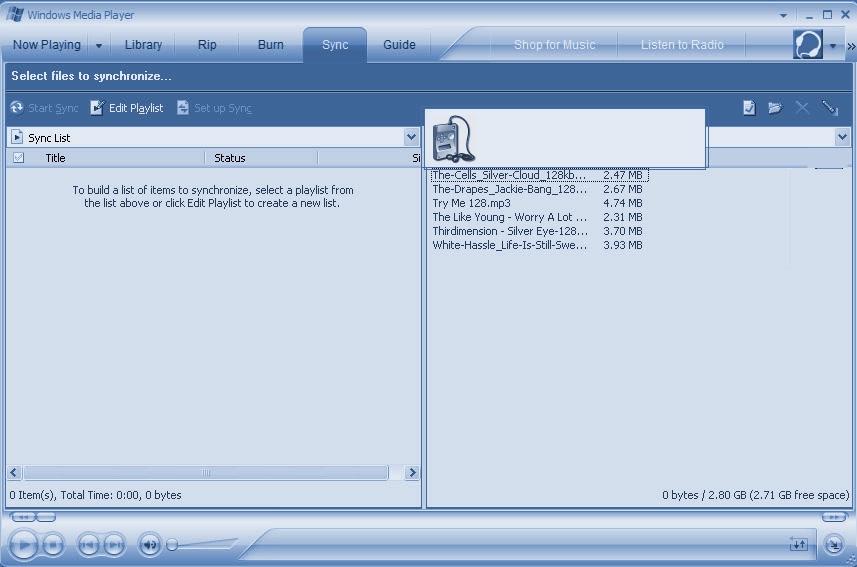This screenshot has width=857, height=567.
Task: Click the diagonal arrow icon on device toolbar
Action: (830, 108)
